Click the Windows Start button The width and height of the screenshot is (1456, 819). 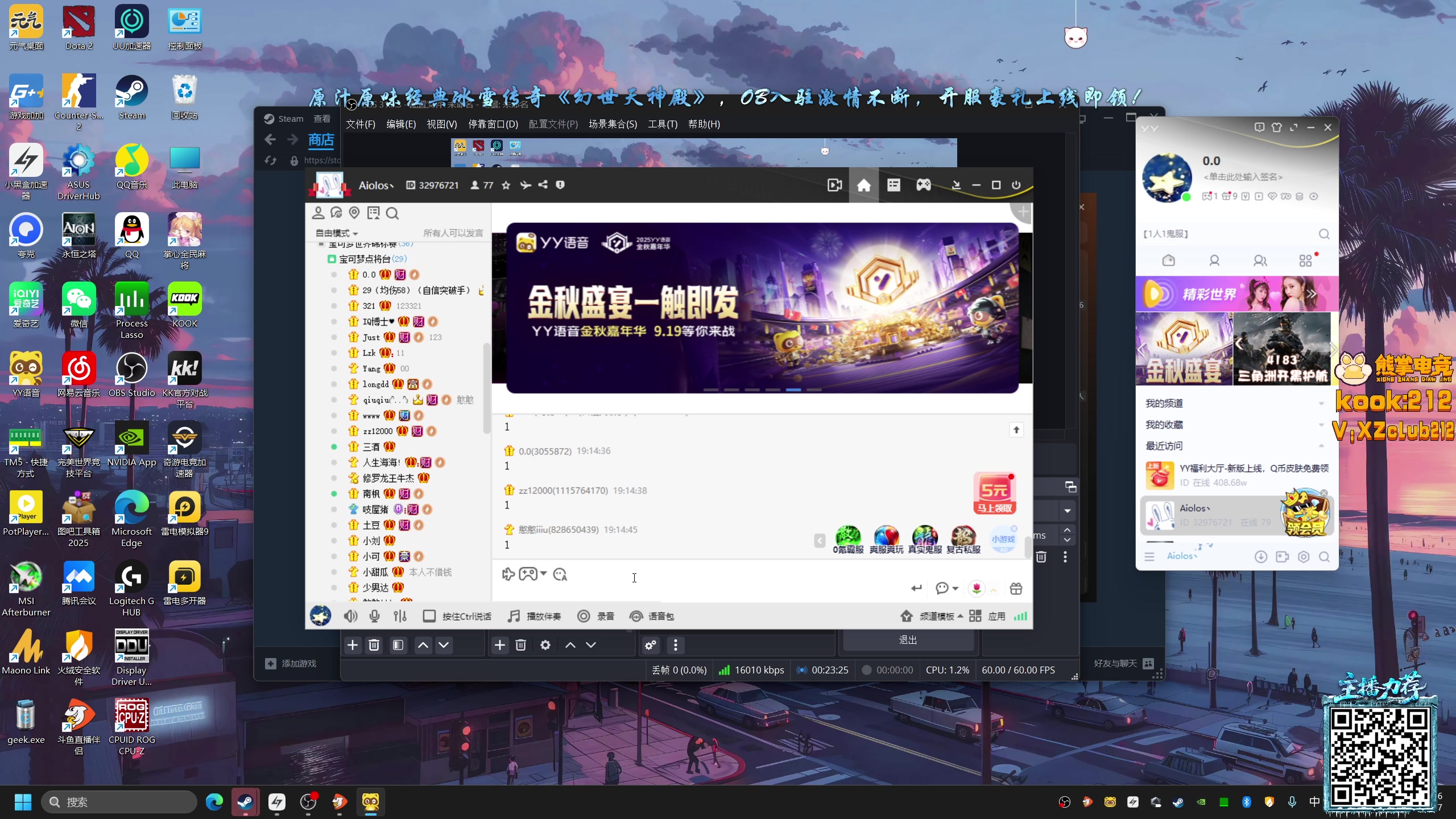tap(23, 802)
